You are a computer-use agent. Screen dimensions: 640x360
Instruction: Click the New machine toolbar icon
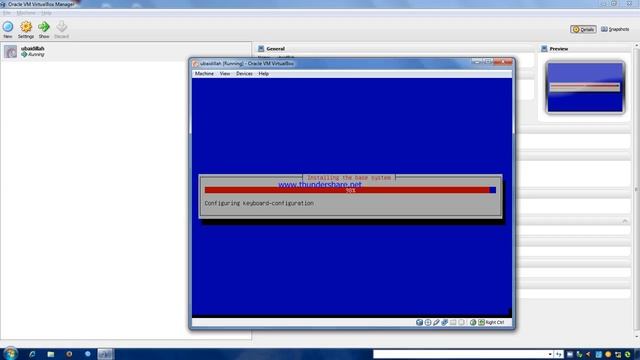coord(8,27)
